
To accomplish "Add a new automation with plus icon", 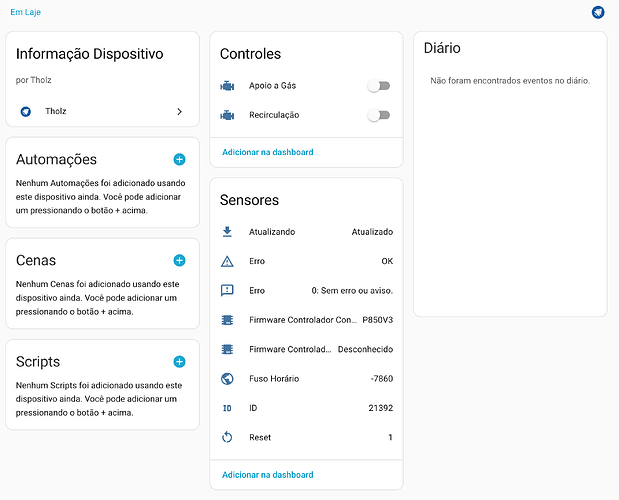I will tap(179, 159).
